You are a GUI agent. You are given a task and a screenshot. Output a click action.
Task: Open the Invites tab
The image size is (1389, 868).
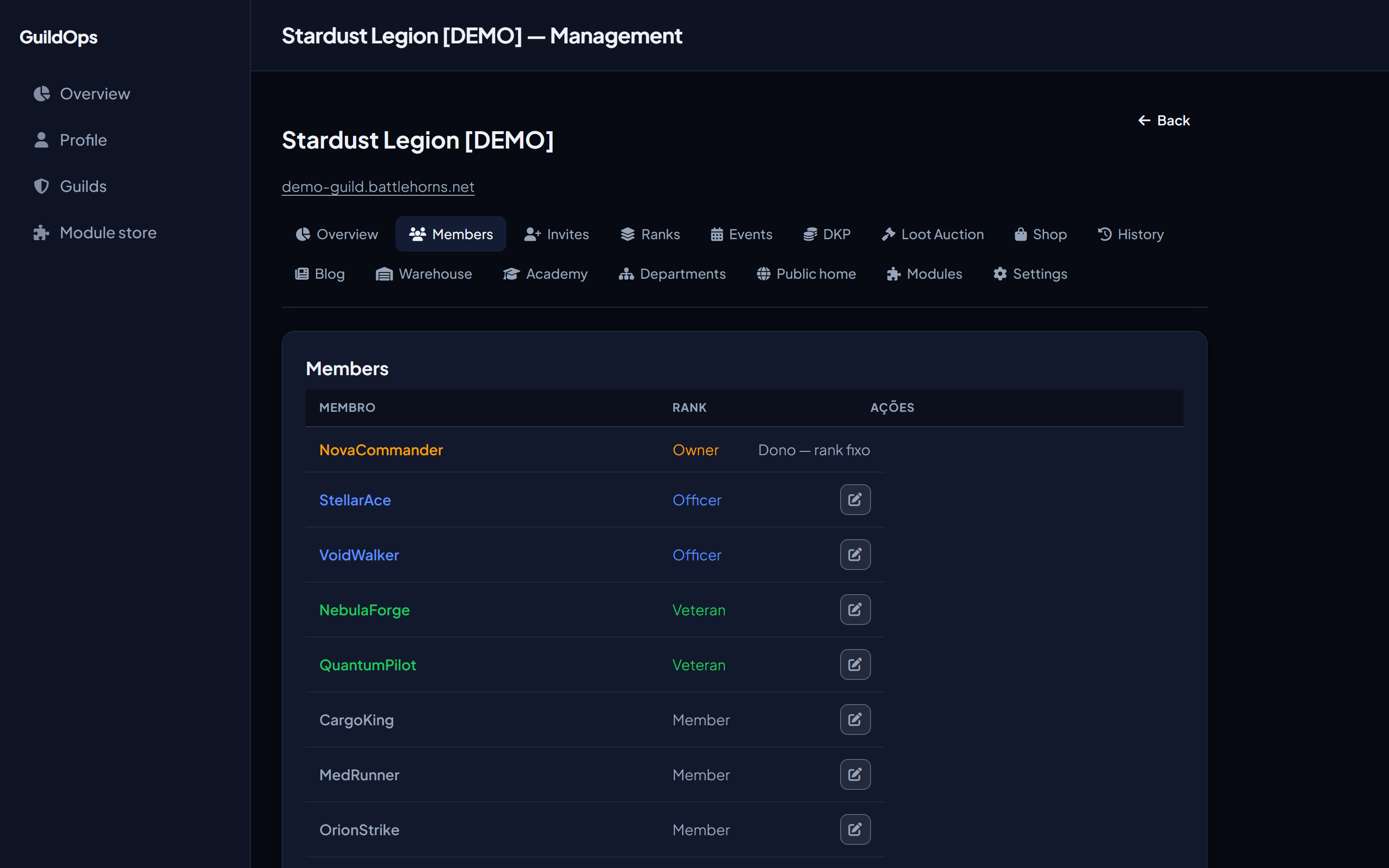coord(556,234)
